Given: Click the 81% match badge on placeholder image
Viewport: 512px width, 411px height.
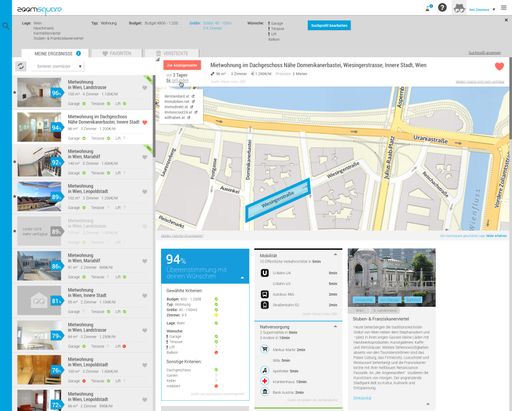Looking at the screenshot, I should (x=56, y=301).
